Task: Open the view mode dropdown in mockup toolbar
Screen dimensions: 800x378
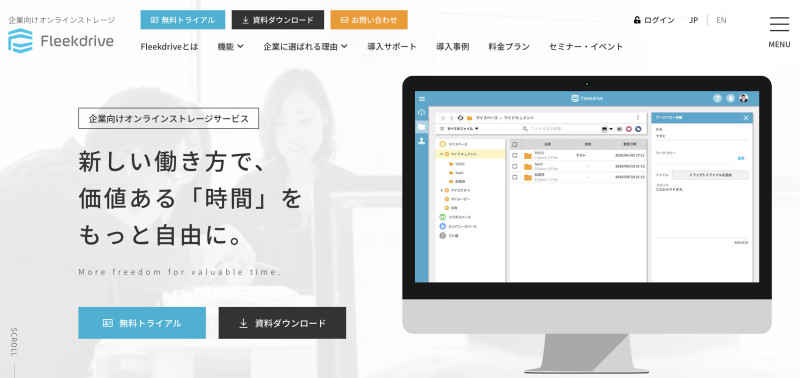Action: tap(607, 129)
